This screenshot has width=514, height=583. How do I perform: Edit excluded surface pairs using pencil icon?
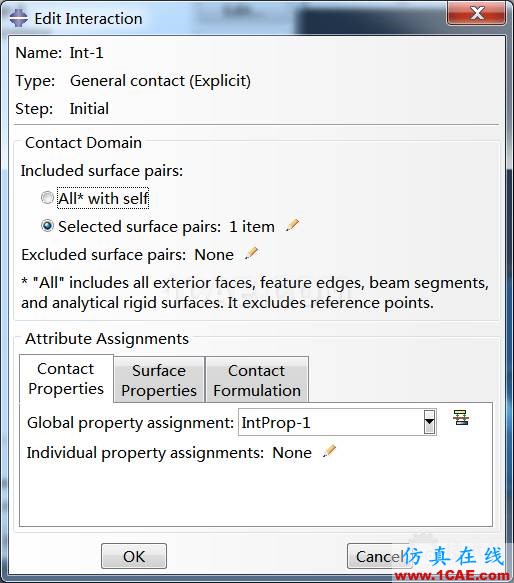(251, 254)
